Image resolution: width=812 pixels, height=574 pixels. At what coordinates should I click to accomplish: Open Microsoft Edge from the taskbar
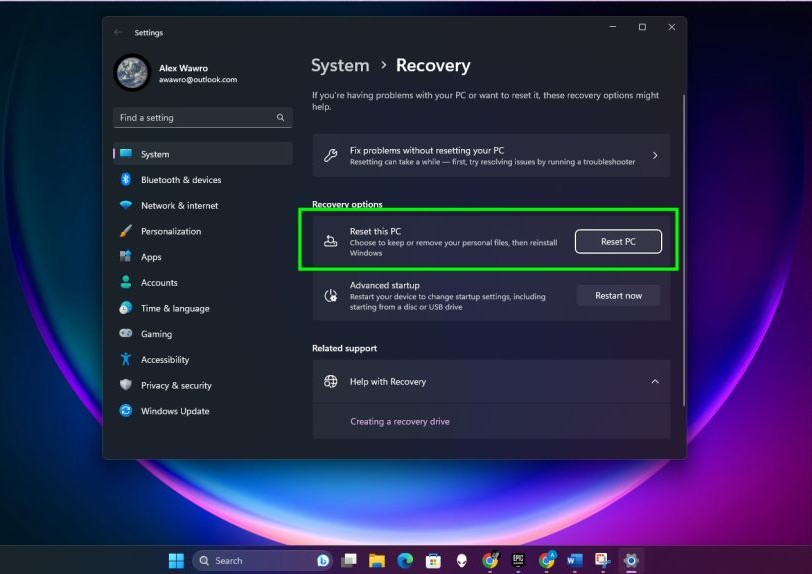[x=405, y=561]
